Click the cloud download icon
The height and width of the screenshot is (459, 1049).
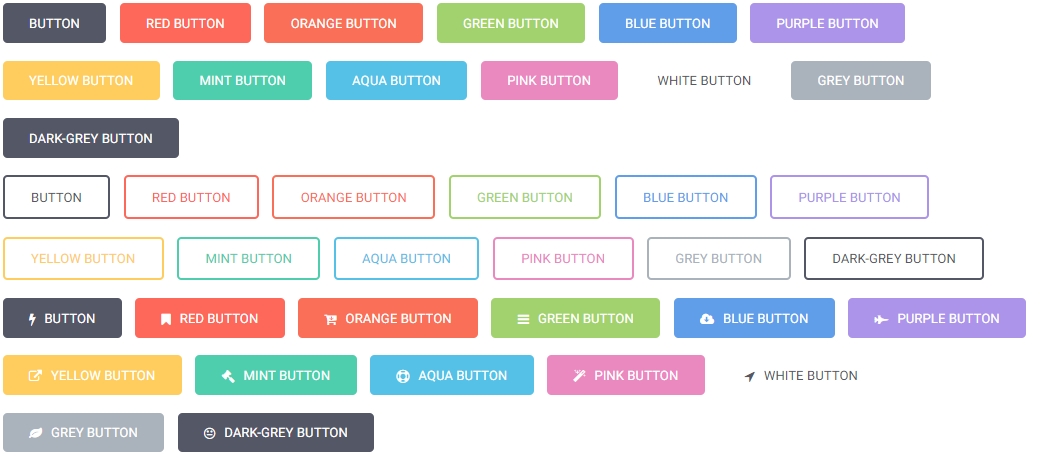707,319
